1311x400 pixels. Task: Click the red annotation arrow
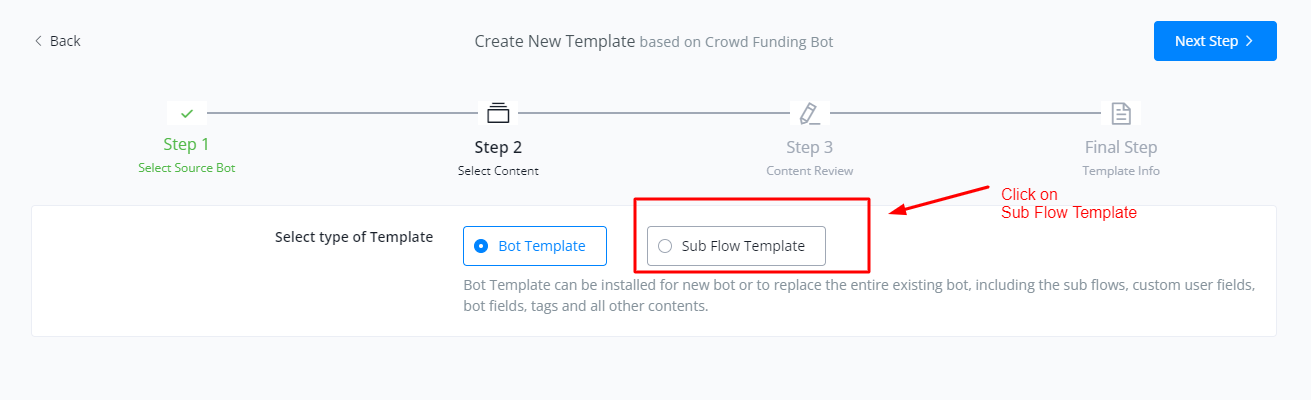point(942,199)
